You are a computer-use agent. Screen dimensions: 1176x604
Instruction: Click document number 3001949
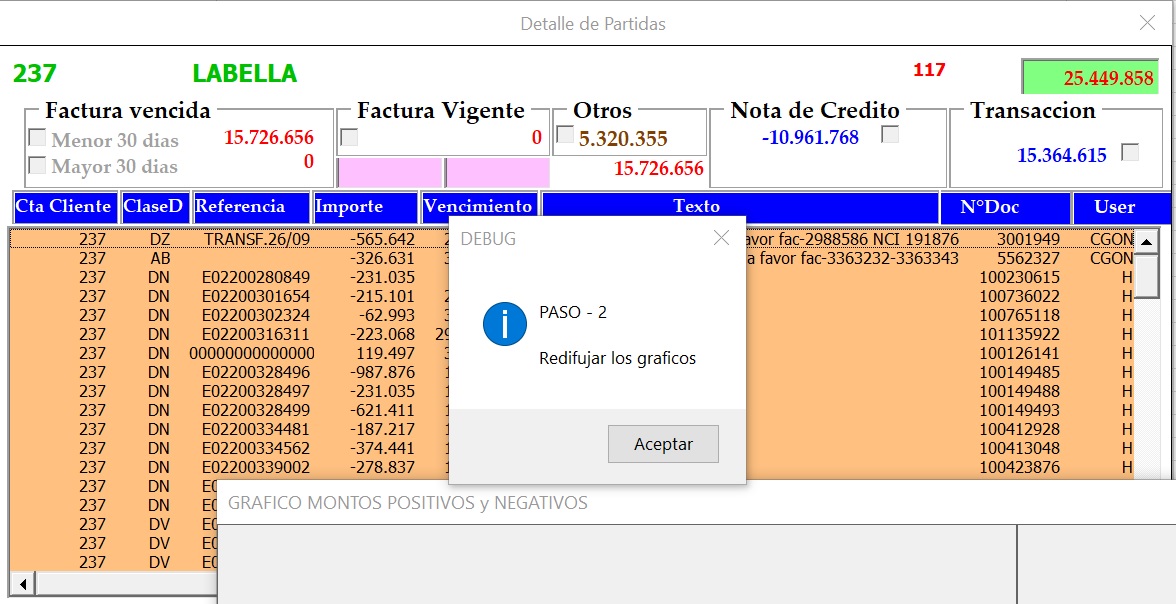1028,239
